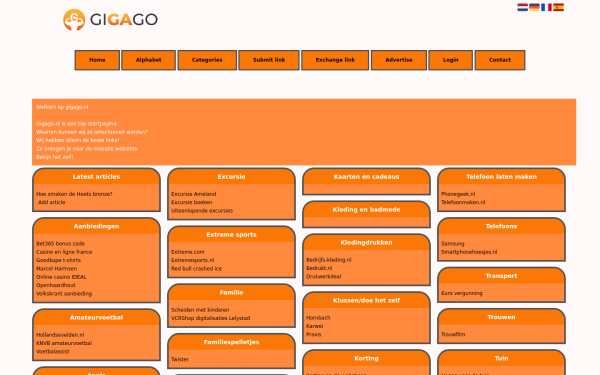The width and height of the screenshot is (600, 375).
Task: Select Kleding en badmode header
Action: click(366, 210)
